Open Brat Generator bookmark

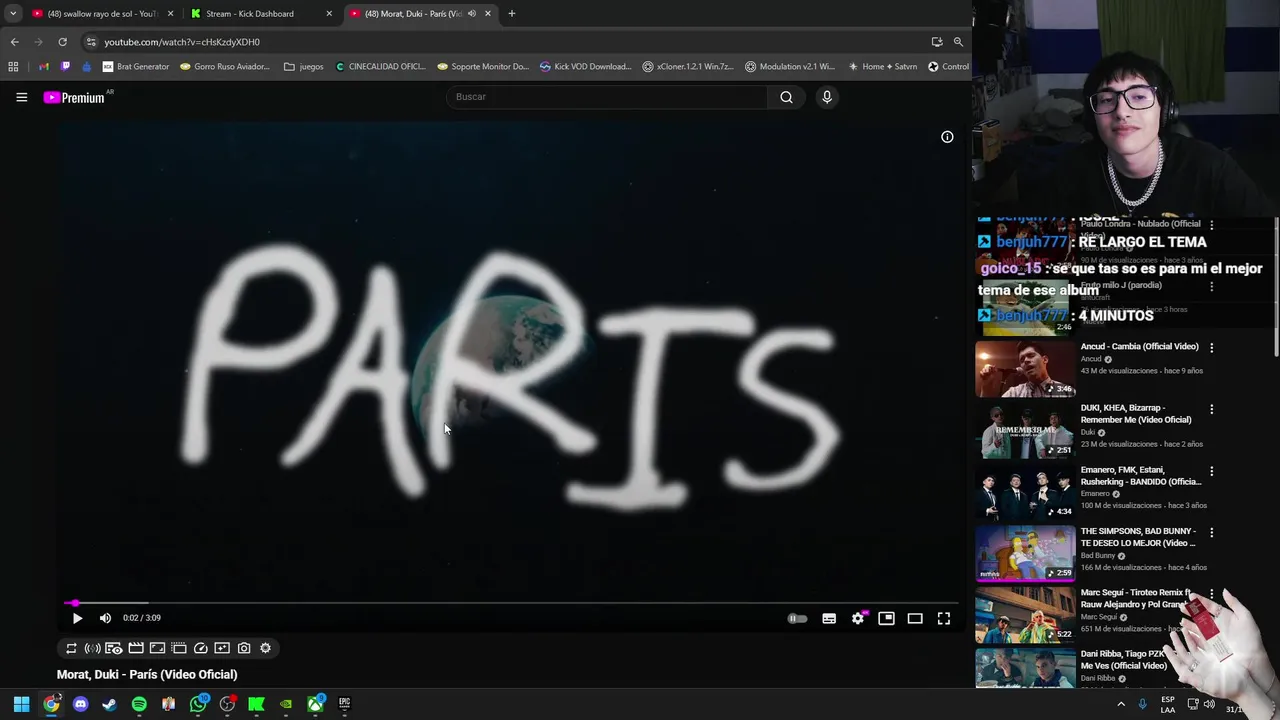(x=136, y=67)
